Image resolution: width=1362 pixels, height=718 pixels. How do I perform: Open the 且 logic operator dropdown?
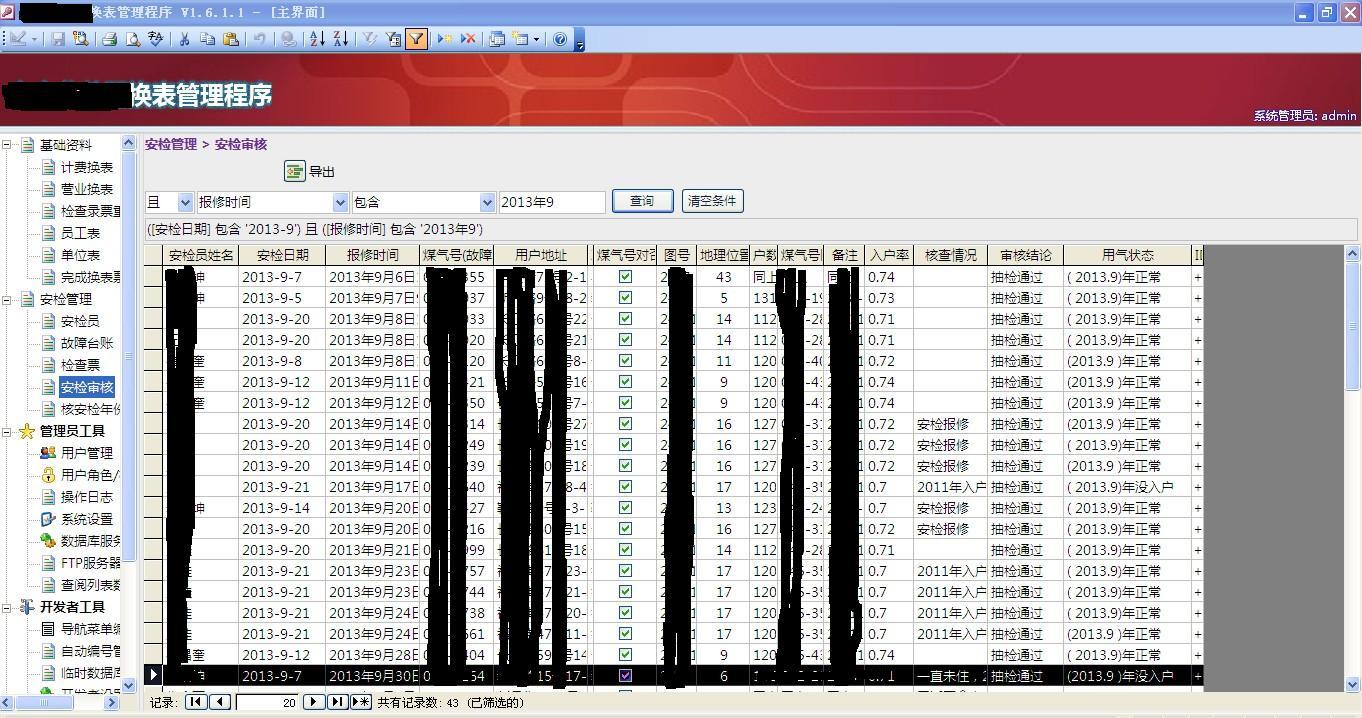coord(184,202)
